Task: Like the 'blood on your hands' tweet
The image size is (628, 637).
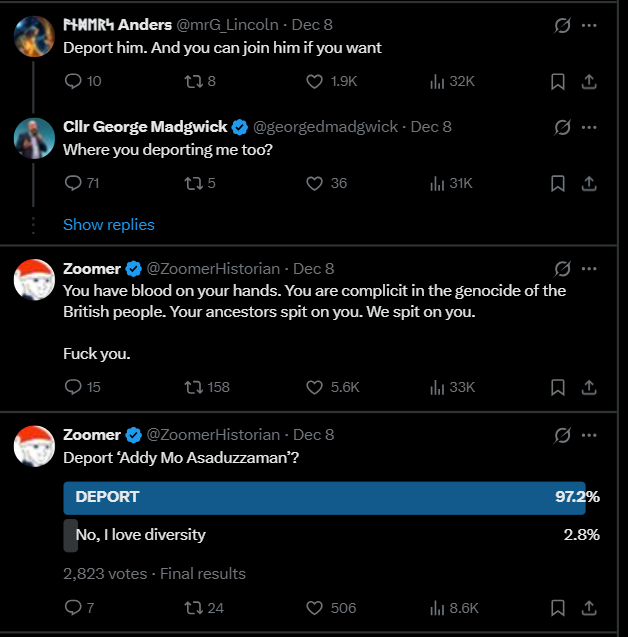Action: (314, 387)
